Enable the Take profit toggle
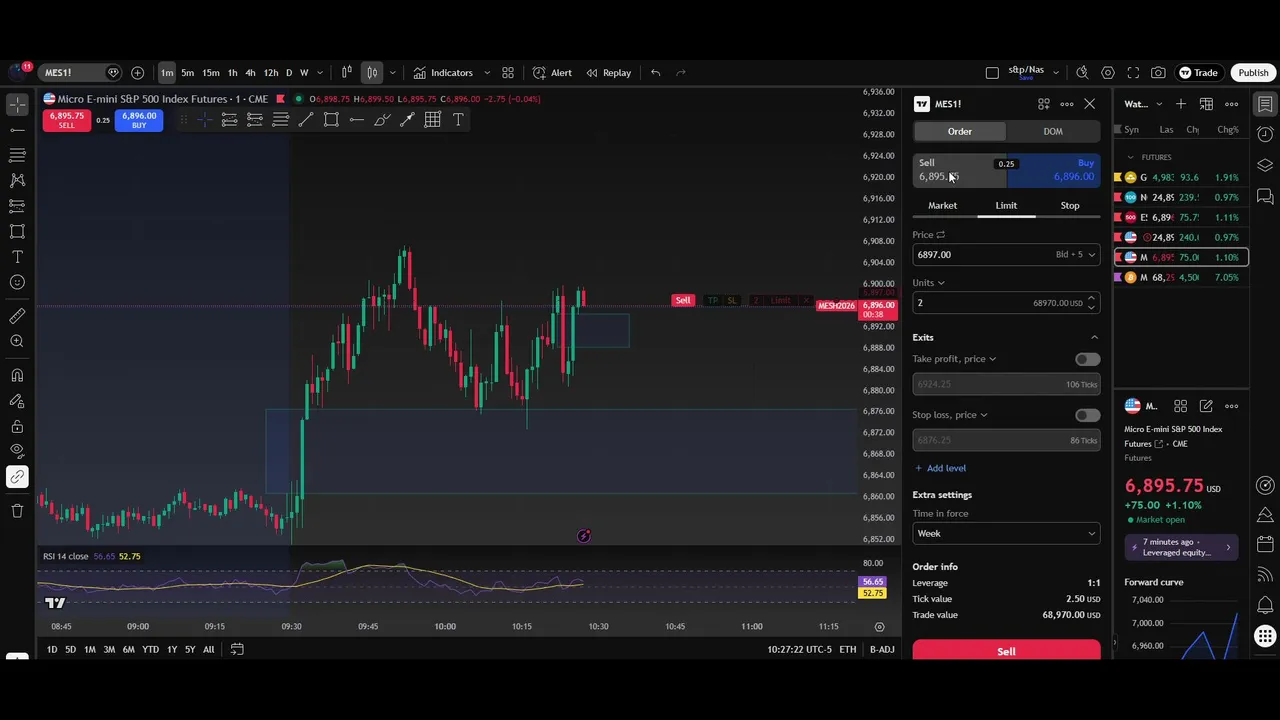This screenshot has width=1280, height=720. tap(1087, 359)
